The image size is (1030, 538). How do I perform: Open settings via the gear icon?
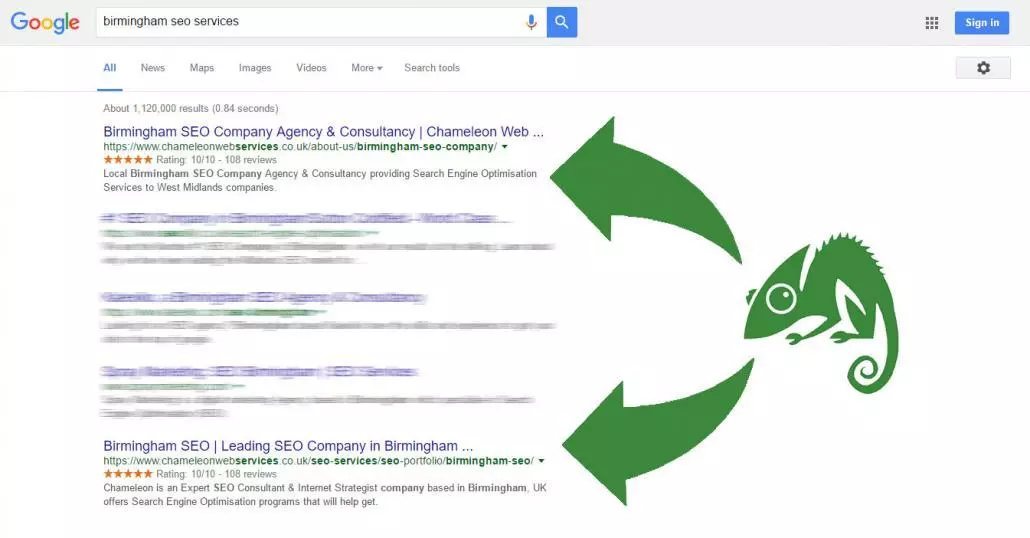pyautogui.click(x=983, y=68)
